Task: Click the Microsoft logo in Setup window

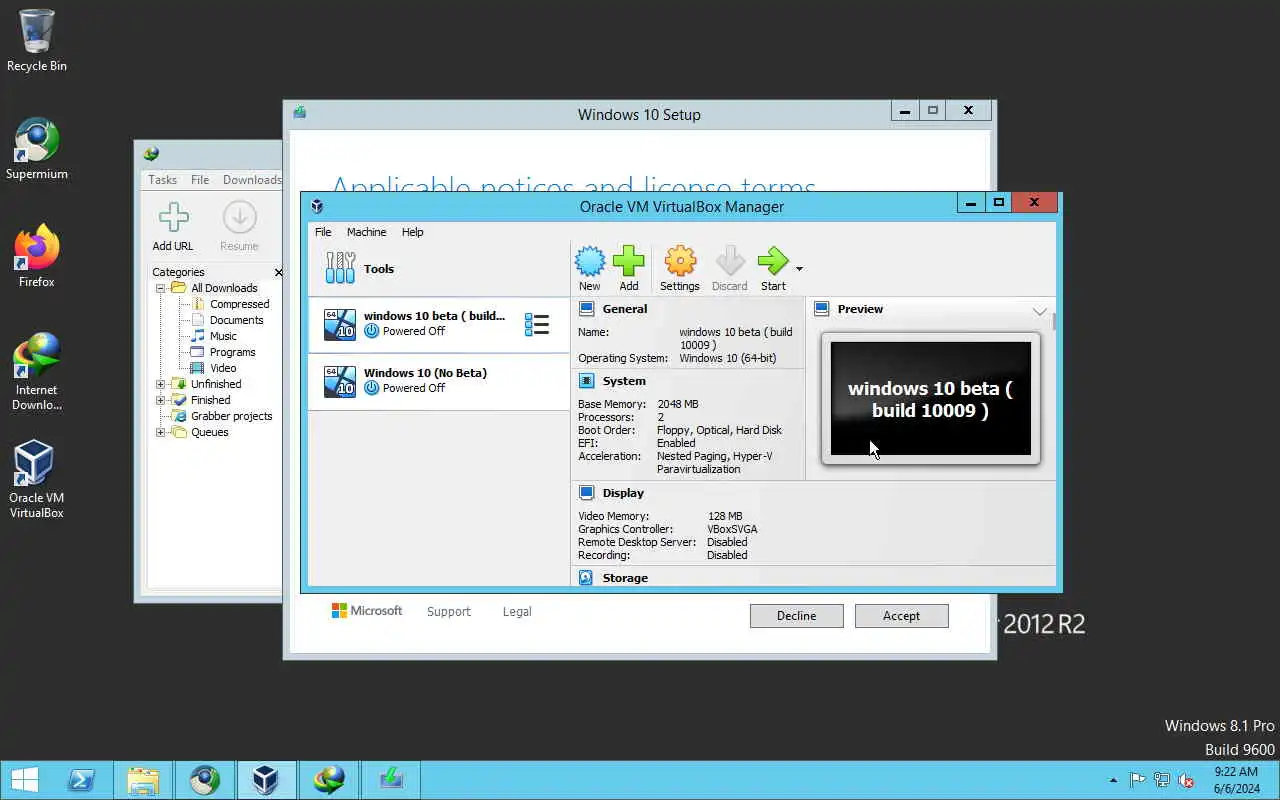Action: tap(367, 610)
